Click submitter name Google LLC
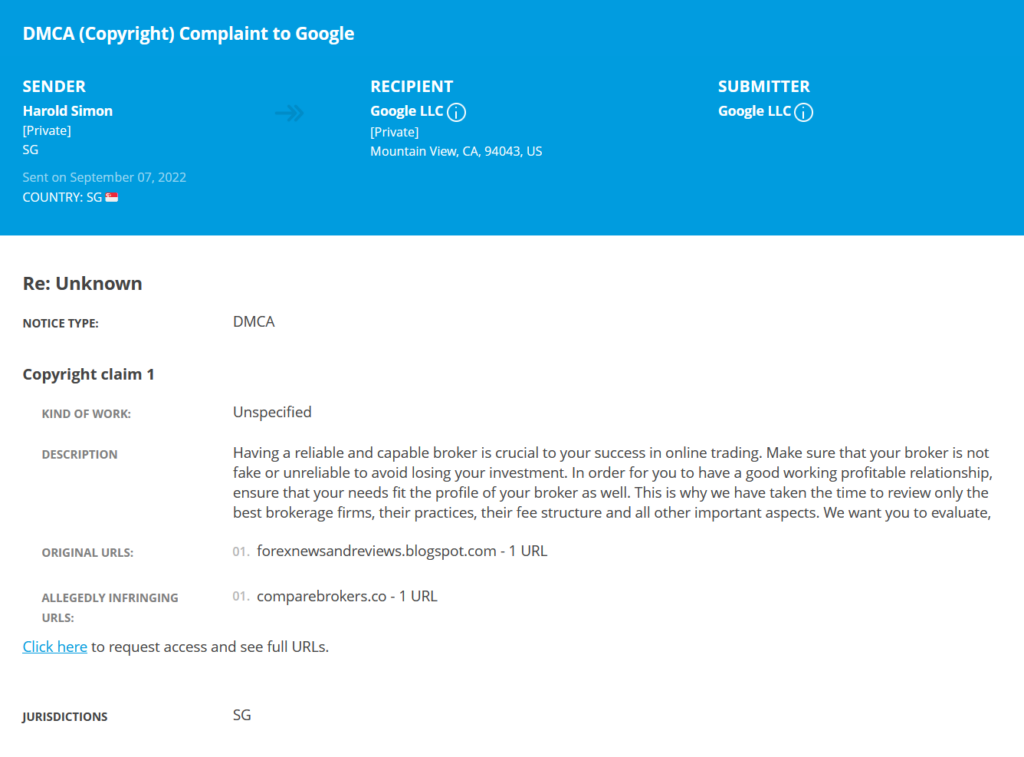 (x=755, y=111)
